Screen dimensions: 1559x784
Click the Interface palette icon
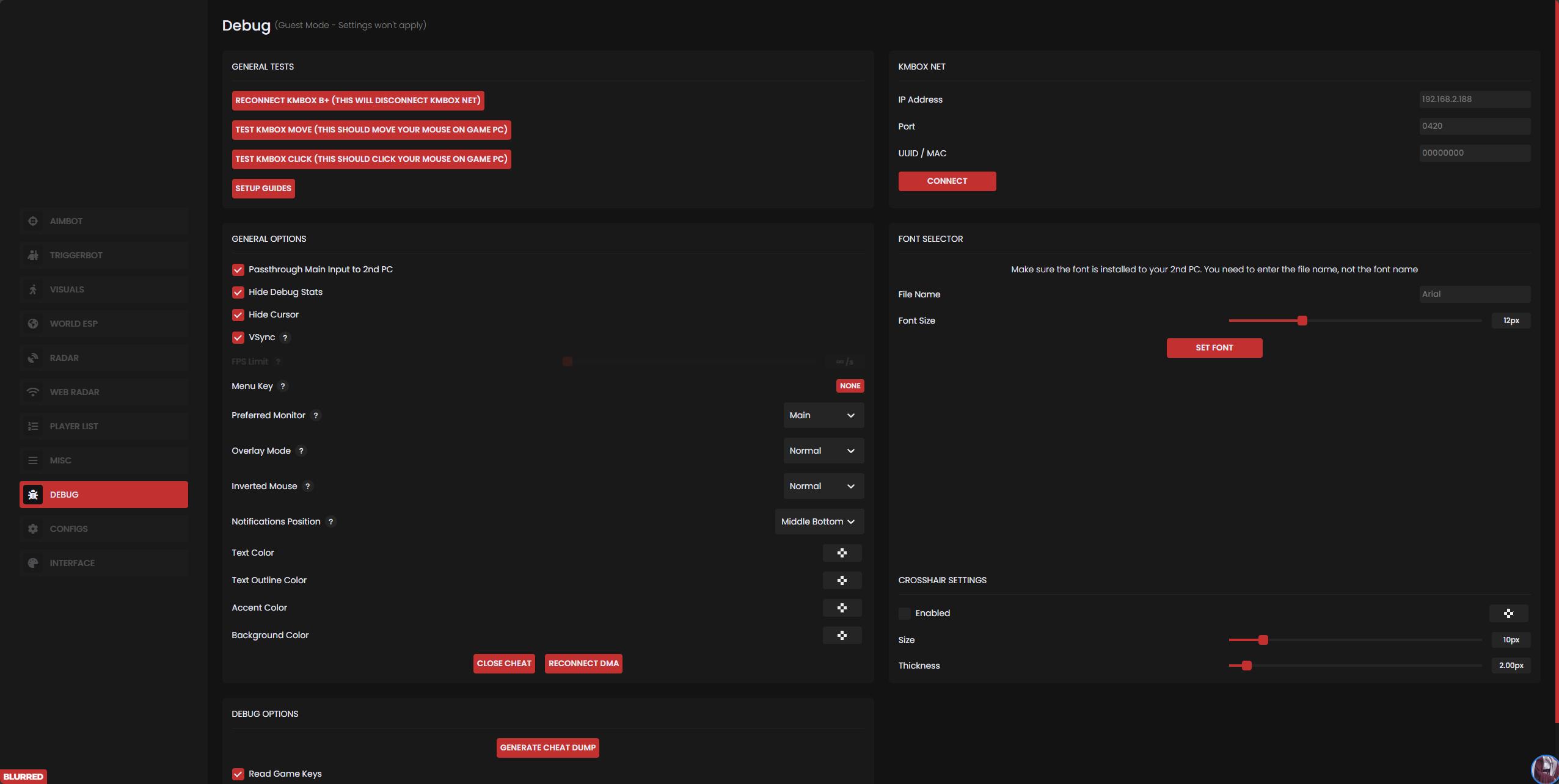33,563
